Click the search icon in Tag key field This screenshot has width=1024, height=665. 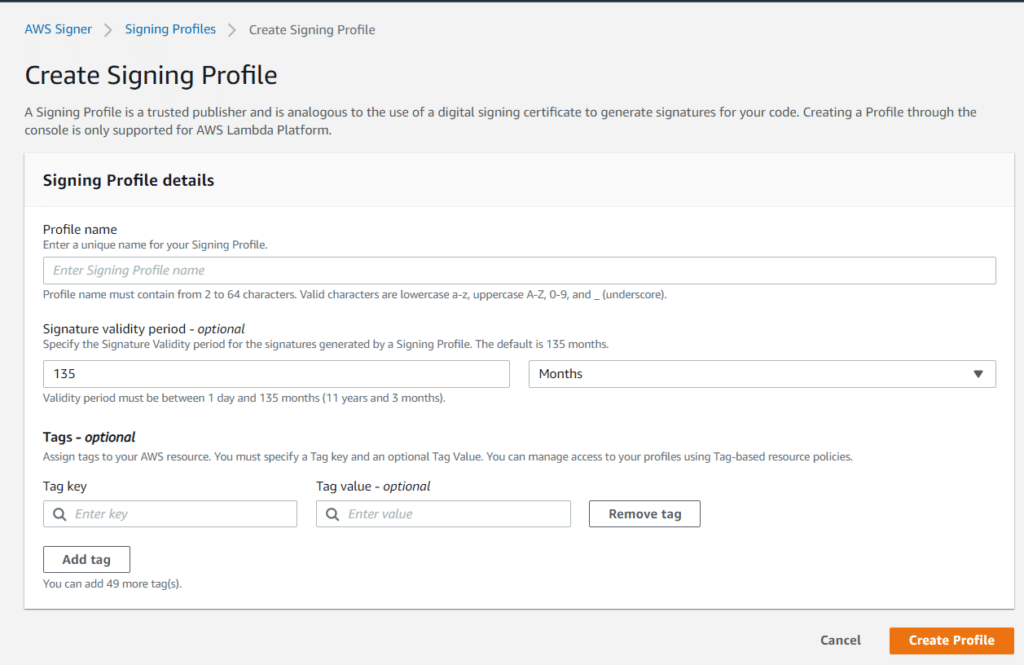point(59,513)
